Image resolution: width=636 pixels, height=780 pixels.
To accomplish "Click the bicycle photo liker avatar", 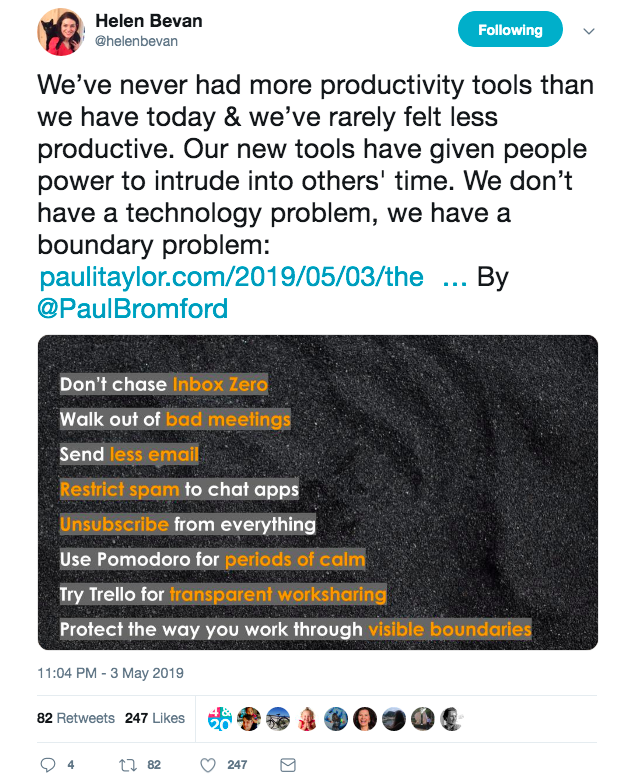I will tap(279, 718).
